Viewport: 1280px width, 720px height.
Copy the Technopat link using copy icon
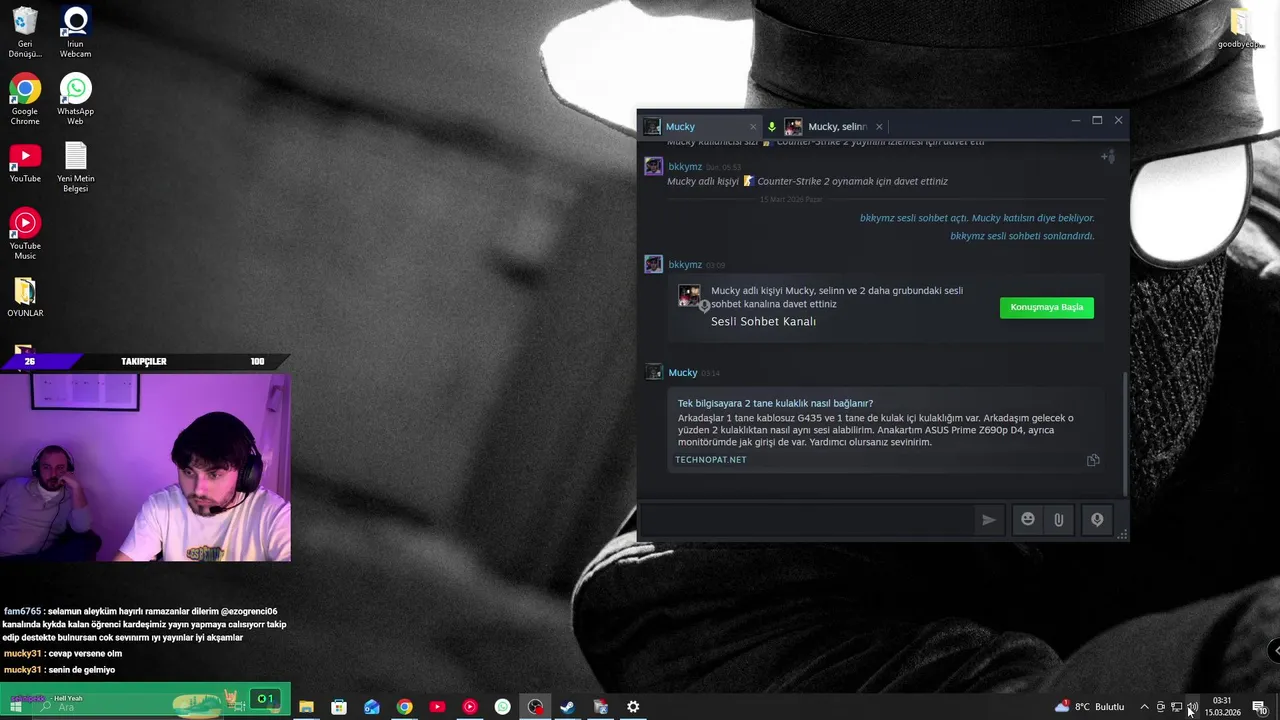click(x=1093, y=460)
